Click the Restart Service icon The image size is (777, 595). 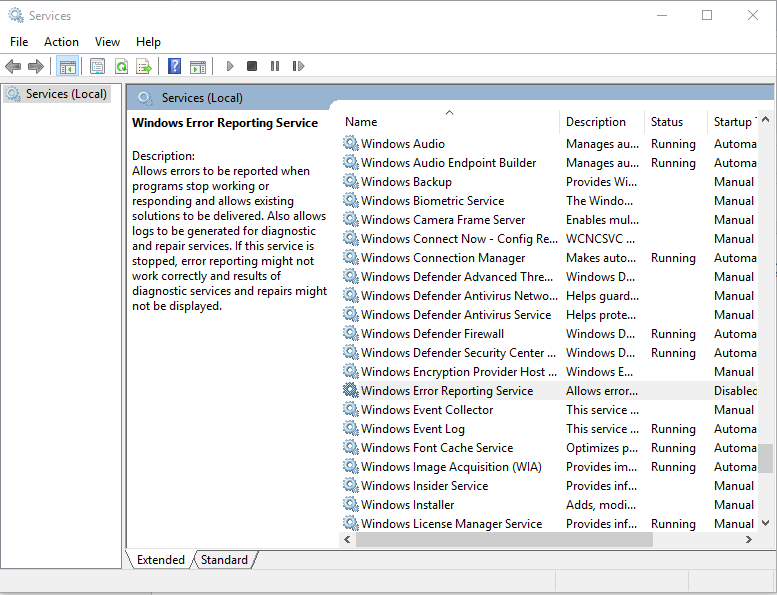coord(298,66)
